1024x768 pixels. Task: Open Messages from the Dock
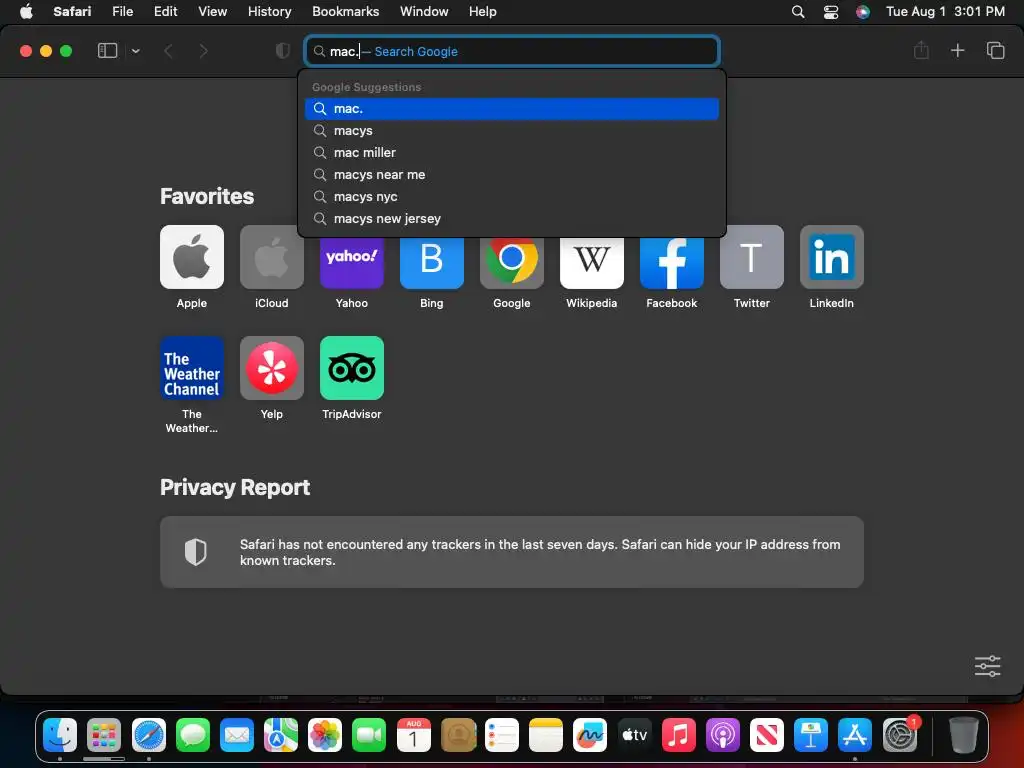coord(193,735)
